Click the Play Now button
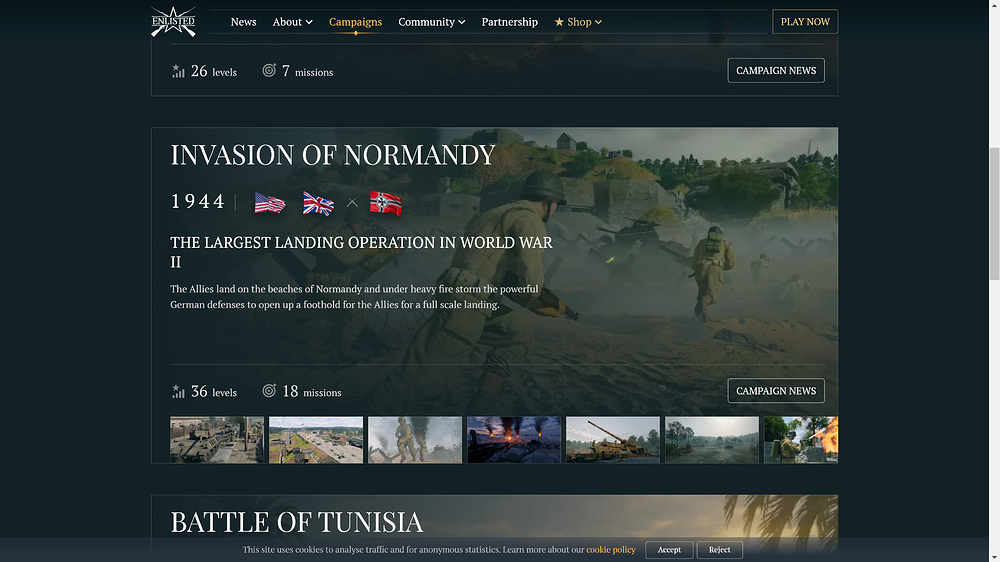Screen dimensions: 1000x562 point(805,22)
